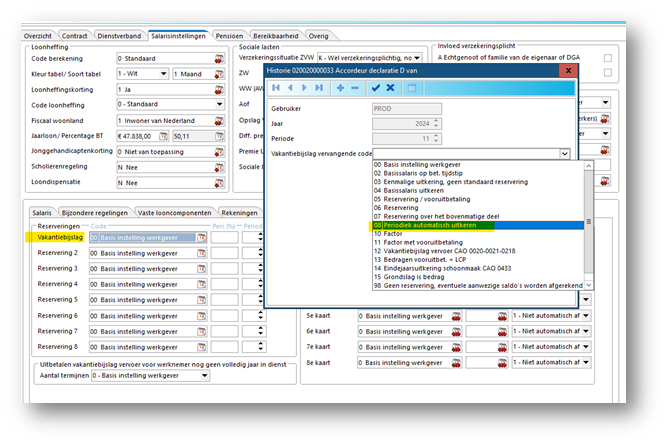Open history icon for 8e kaart code
The height and width of the screenshot is (445, 668).
coord(456,363)
